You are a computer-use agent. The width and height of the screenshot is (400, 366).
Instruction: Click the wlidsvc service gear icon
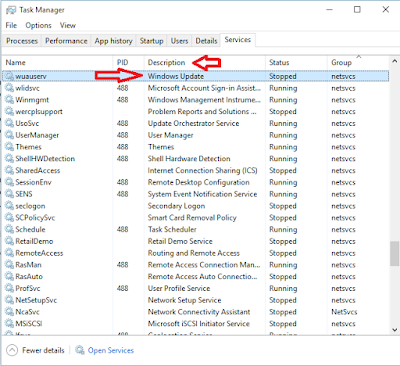10,88
